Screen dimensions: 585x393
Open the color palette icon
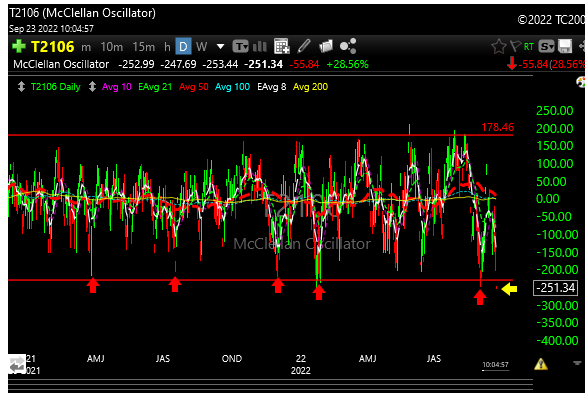pos(581,81)
